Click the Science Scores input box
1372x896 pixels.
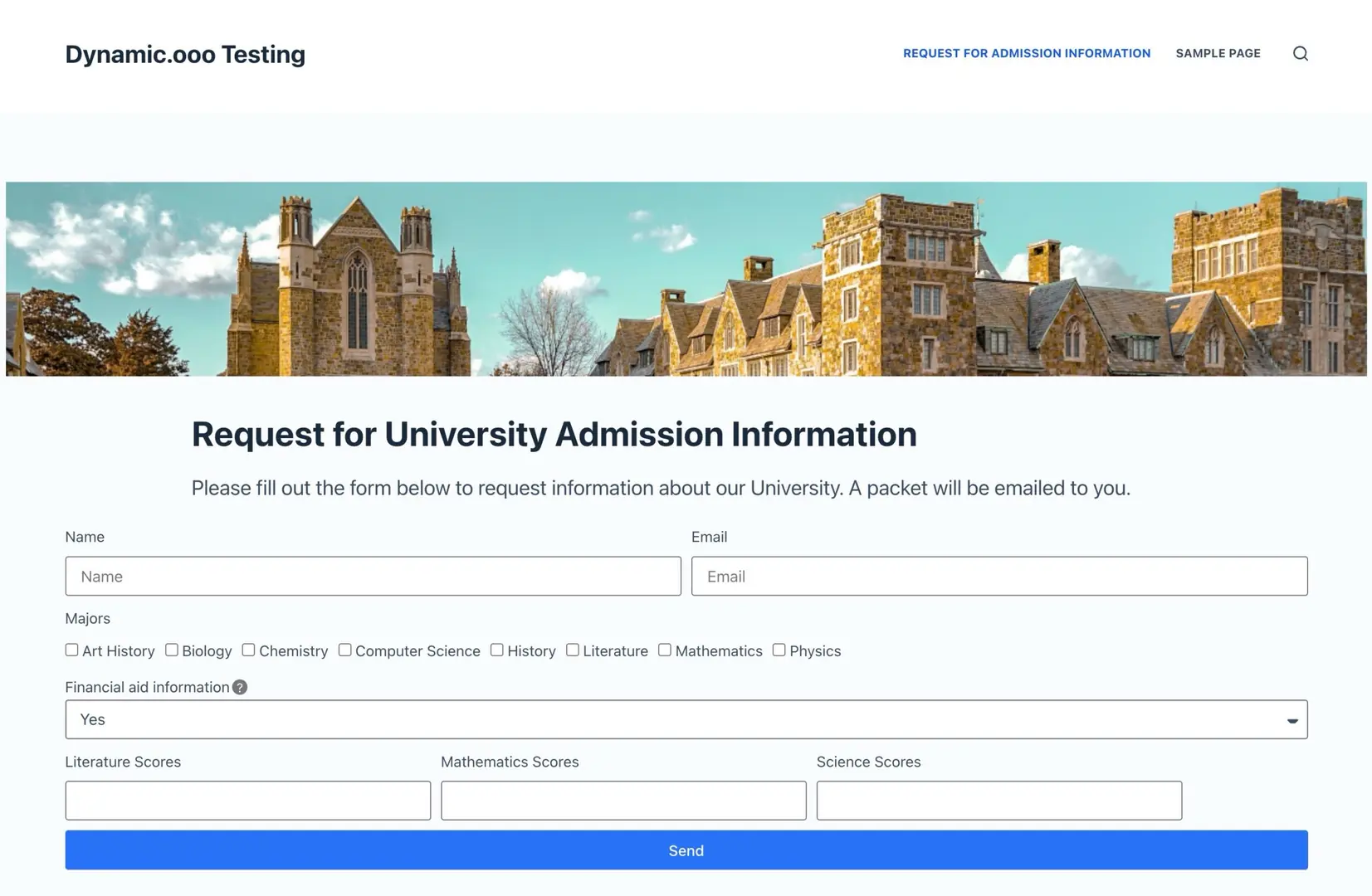(998, 800)
